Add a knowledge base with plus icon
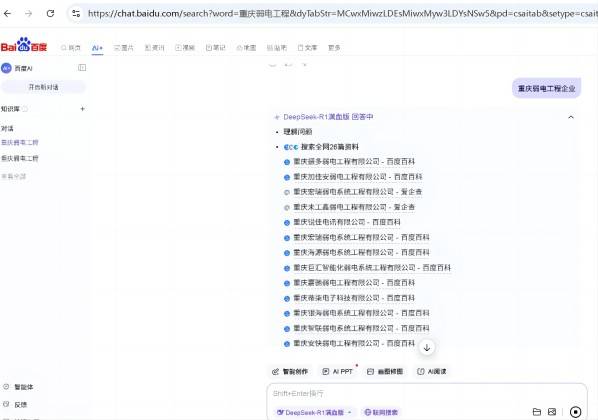 pos(82,109)
